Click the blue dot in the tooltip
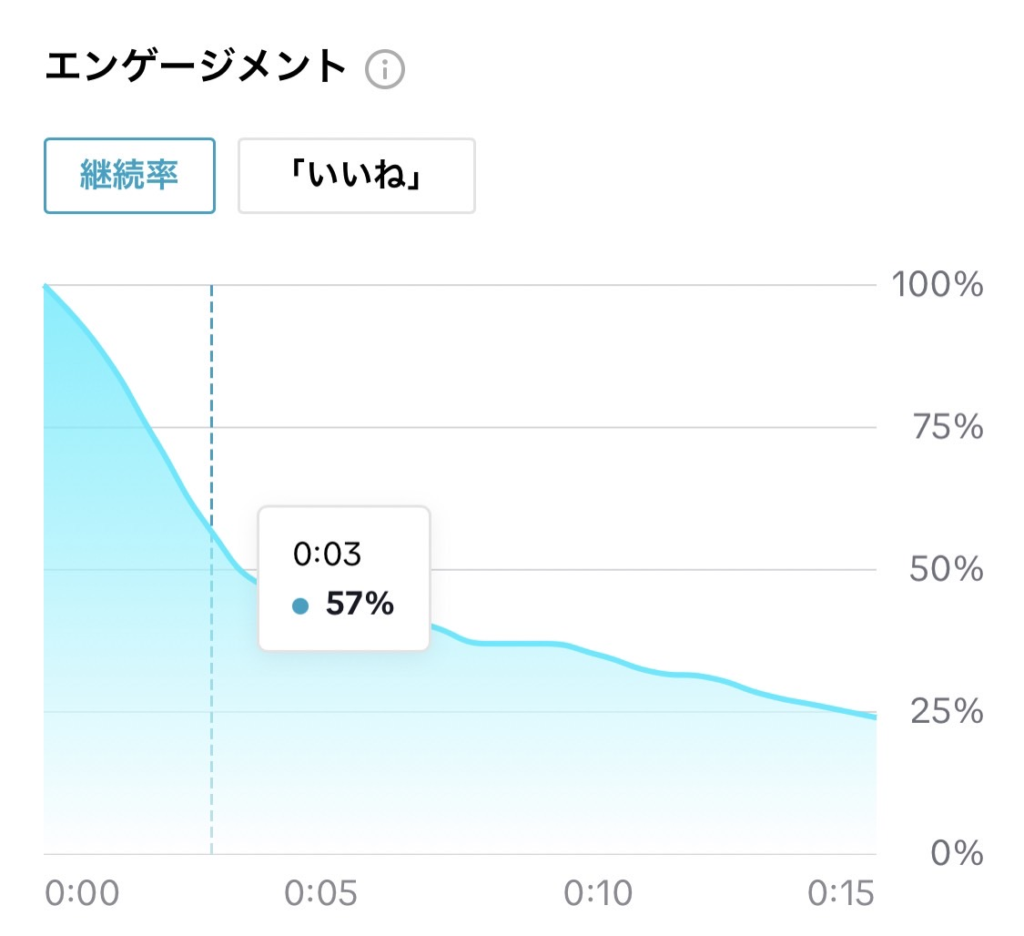The height and width of the screenshot is (936, 1024). click(300, 606)
